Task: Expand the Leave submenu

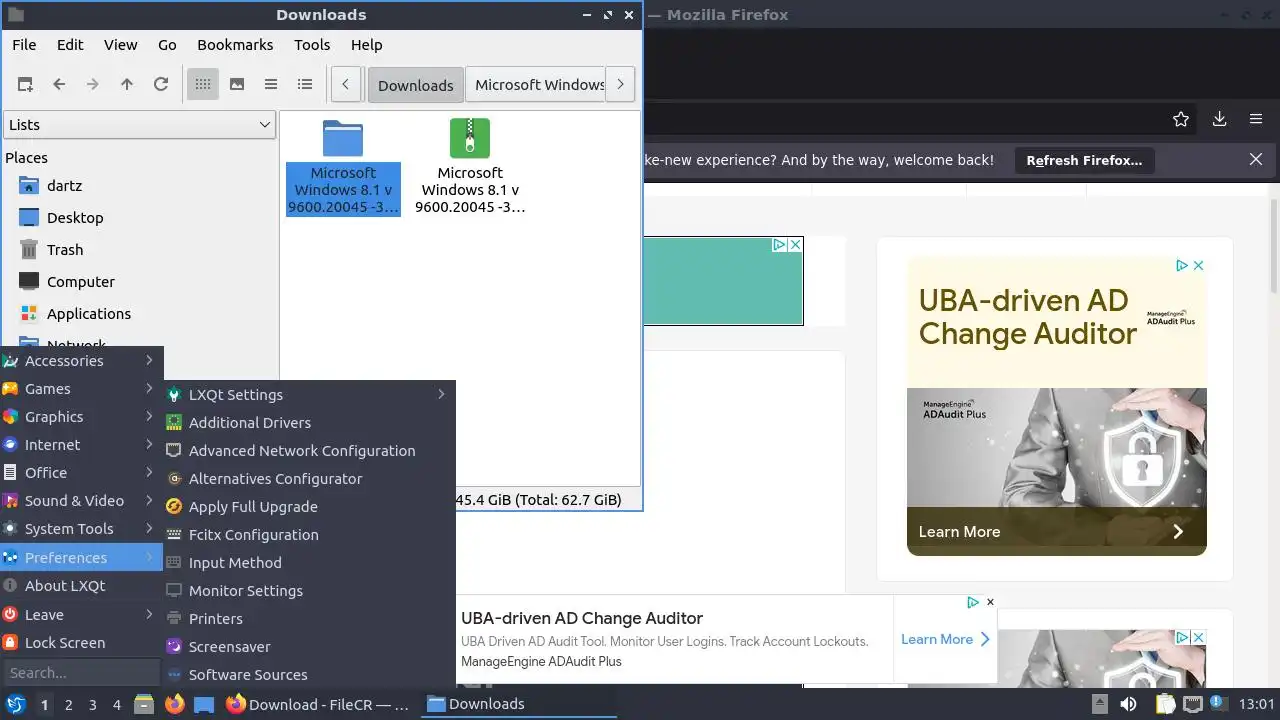Action: click(81, 615)
